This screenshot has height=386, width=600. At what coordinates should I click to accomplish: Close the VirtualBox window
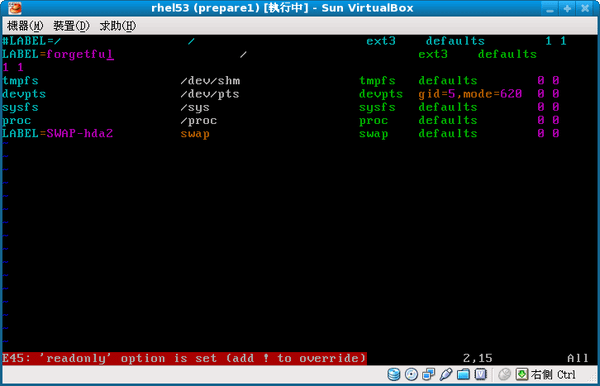coord(585,8)
